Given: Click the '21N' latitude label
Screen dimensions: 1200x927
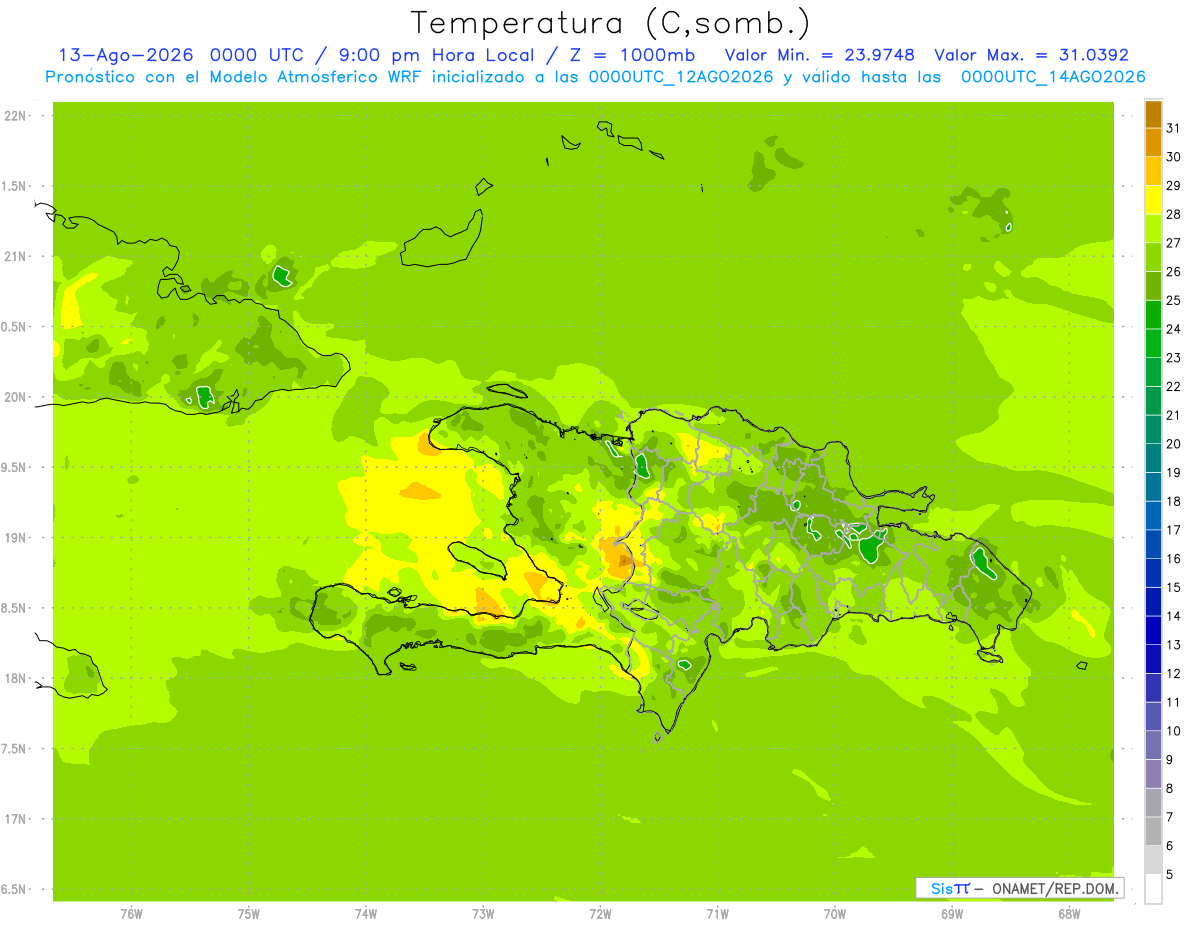Looking at the screenshot, I should [15, 257].
